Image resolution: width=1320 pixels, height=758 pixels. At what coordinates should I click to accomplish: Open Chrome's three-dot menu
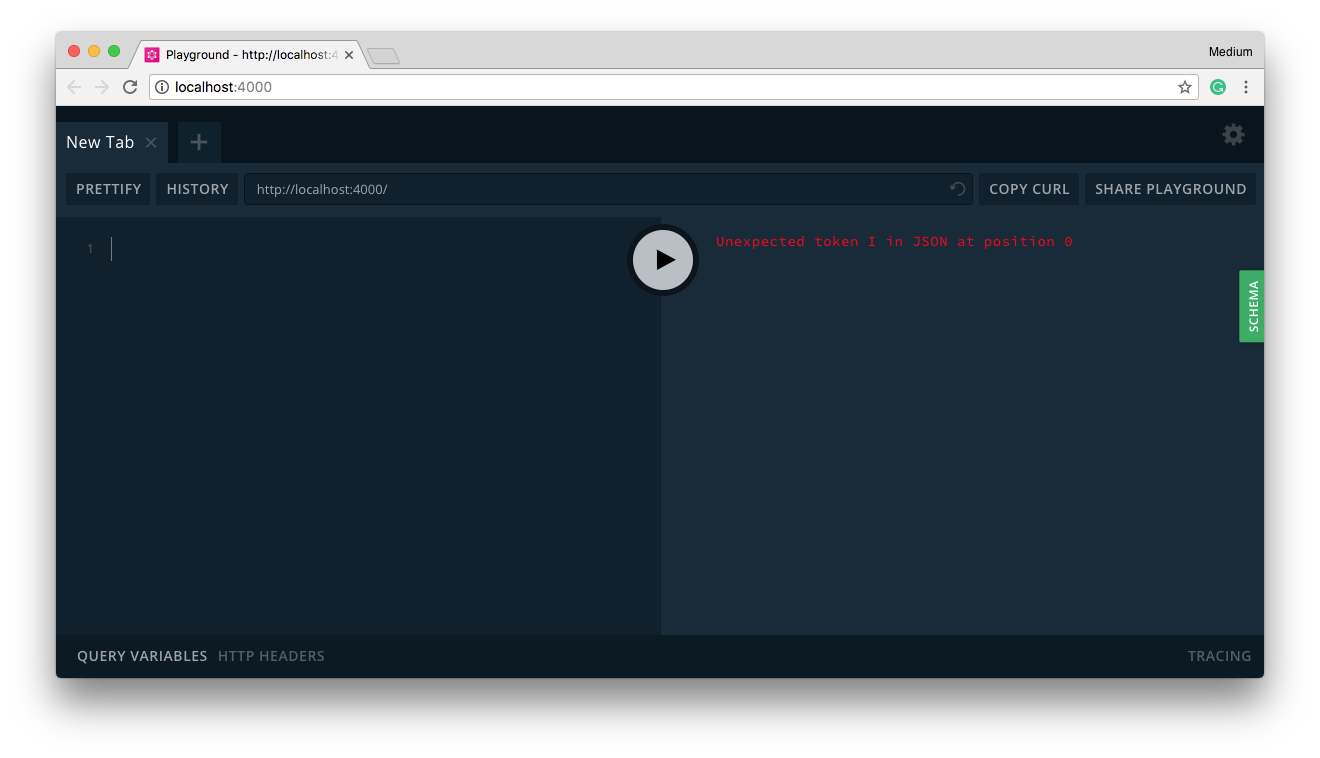1246,87
